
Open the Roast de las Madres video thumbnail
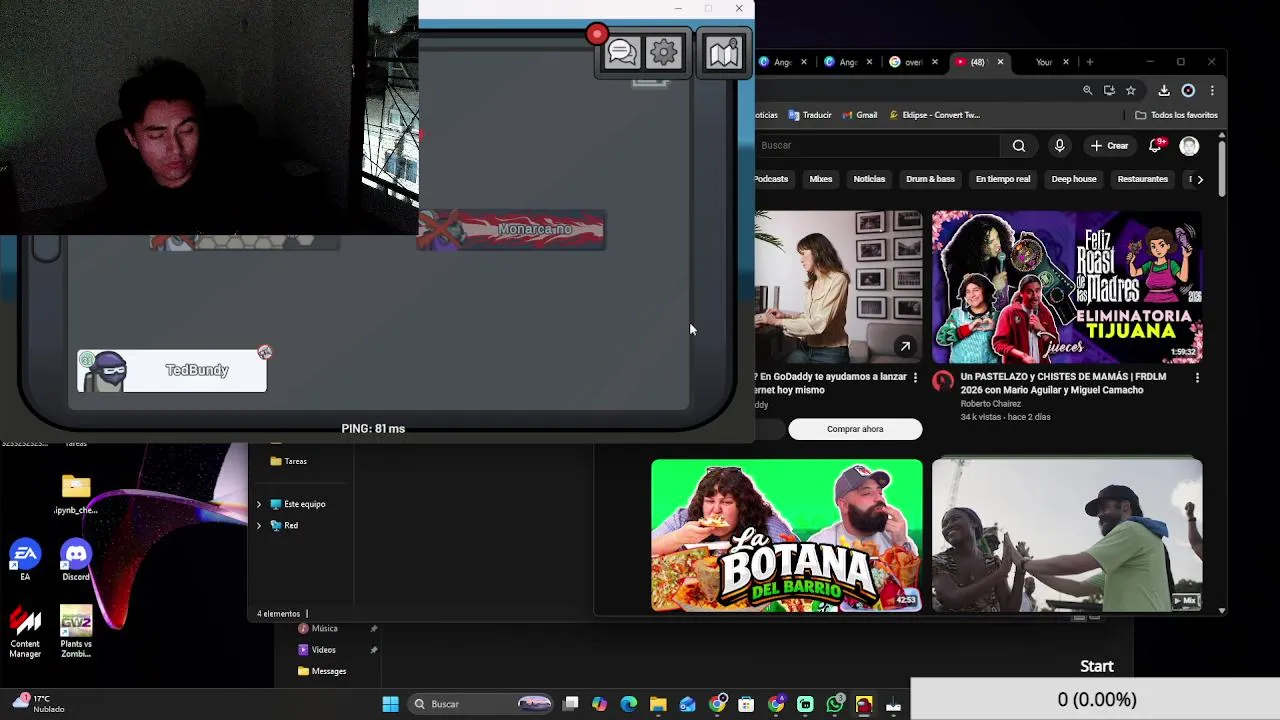pos(1067,286)
